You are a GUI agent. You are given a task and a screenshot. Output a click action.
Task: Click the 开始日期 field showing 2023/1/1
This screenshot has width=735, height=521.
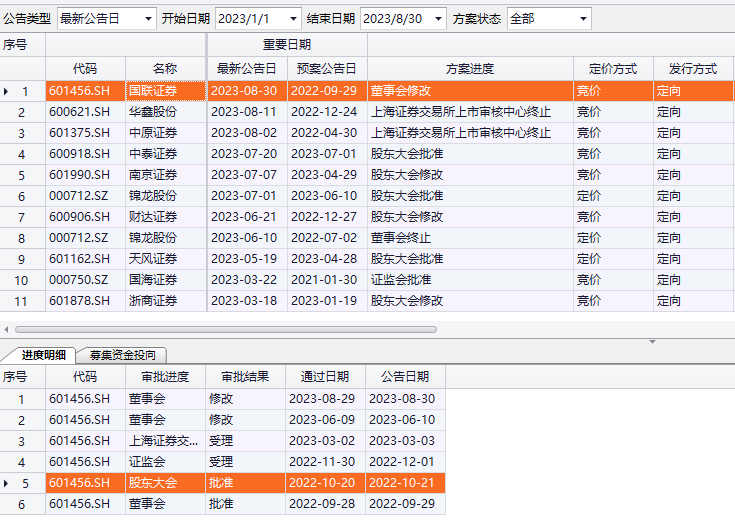(x=250, y=18)
